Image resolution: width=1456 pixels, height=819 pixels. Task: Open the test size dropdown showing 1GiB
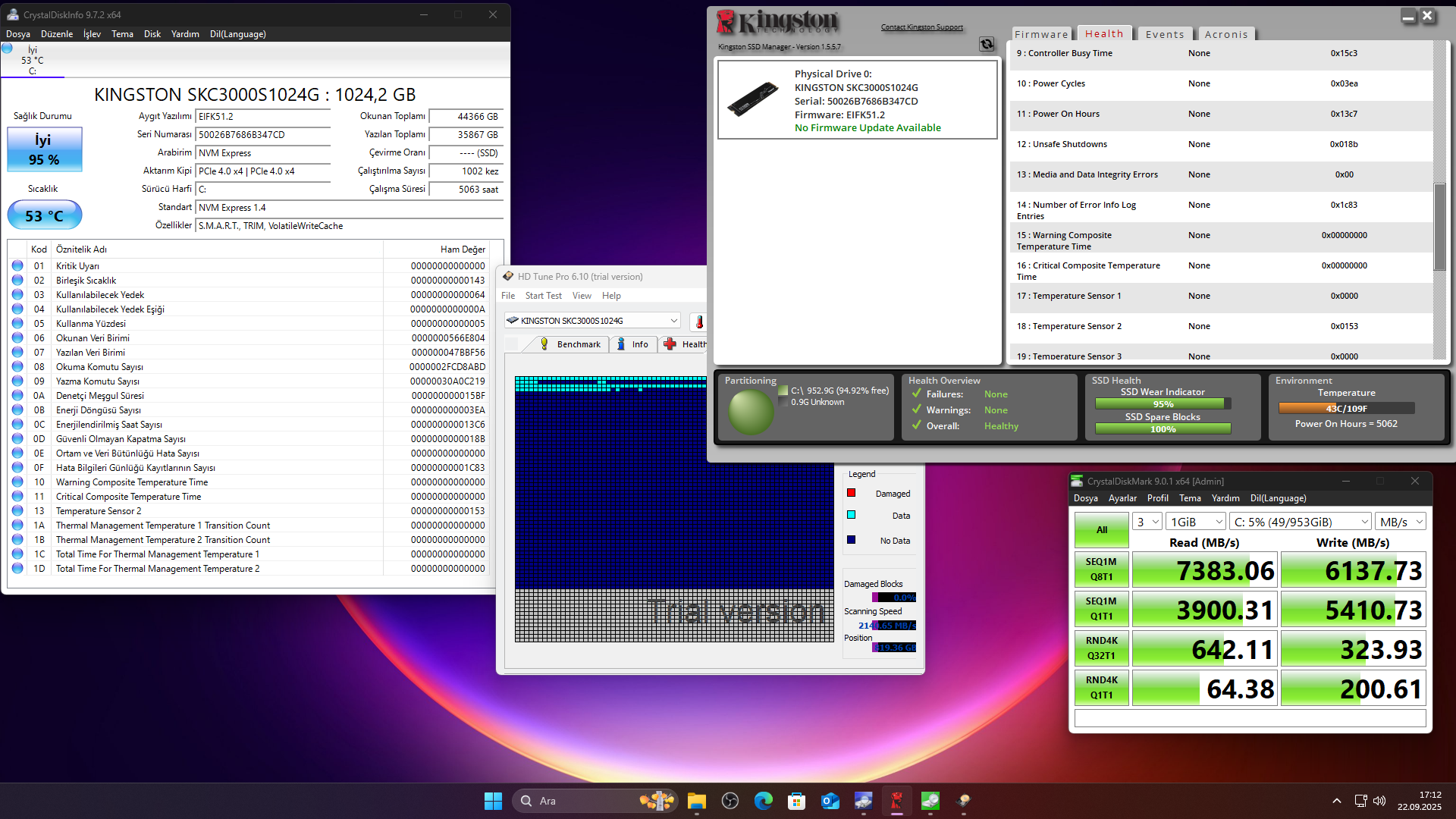point(1196,522)
